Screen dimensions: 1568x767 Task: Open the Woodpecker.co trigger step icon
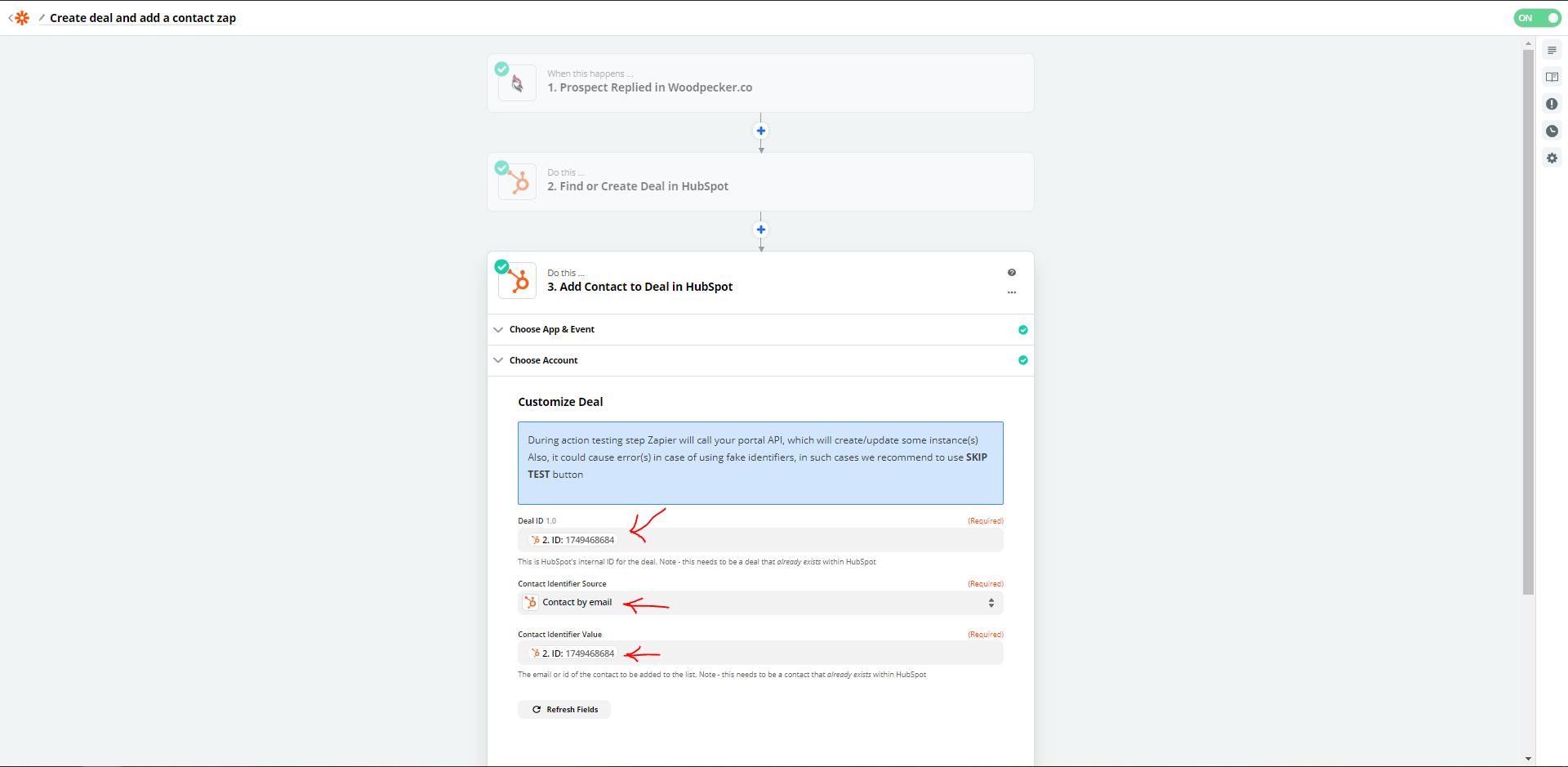tap(517, 83)
